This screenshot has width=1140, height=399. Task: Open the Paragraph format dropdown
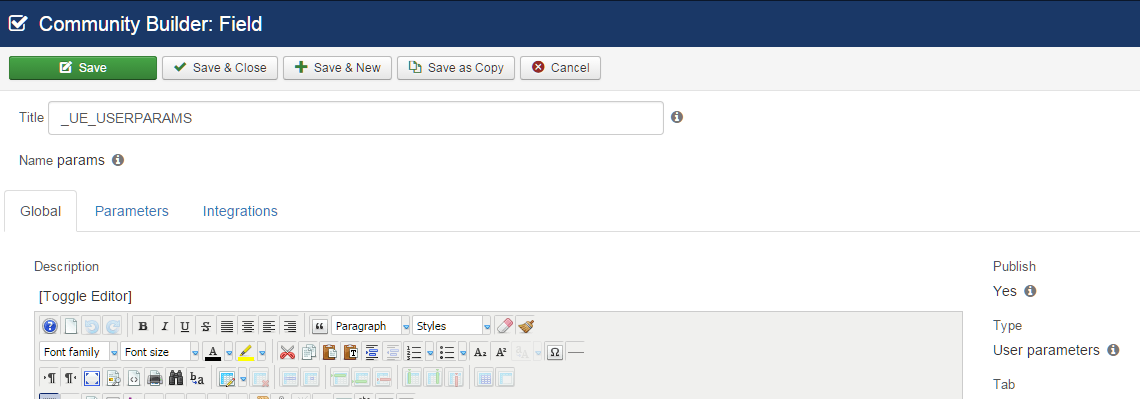371,326
